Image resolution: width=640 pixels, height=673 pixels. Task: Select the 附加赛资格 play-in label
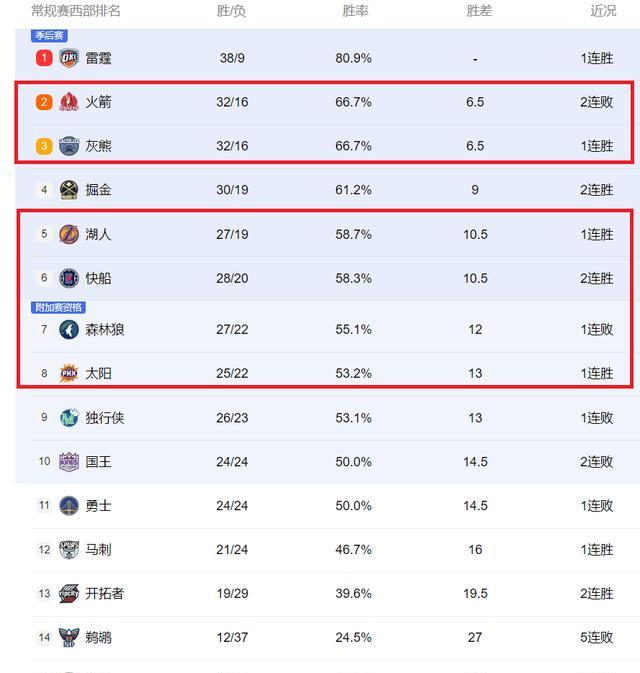pyautogui.click(x=59, y=307)
